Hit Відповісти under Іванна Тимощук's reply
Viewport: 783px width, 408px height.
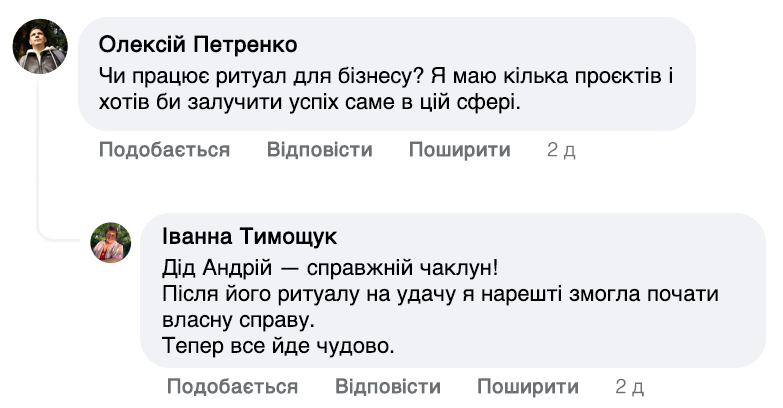click(x=387, y=387)
